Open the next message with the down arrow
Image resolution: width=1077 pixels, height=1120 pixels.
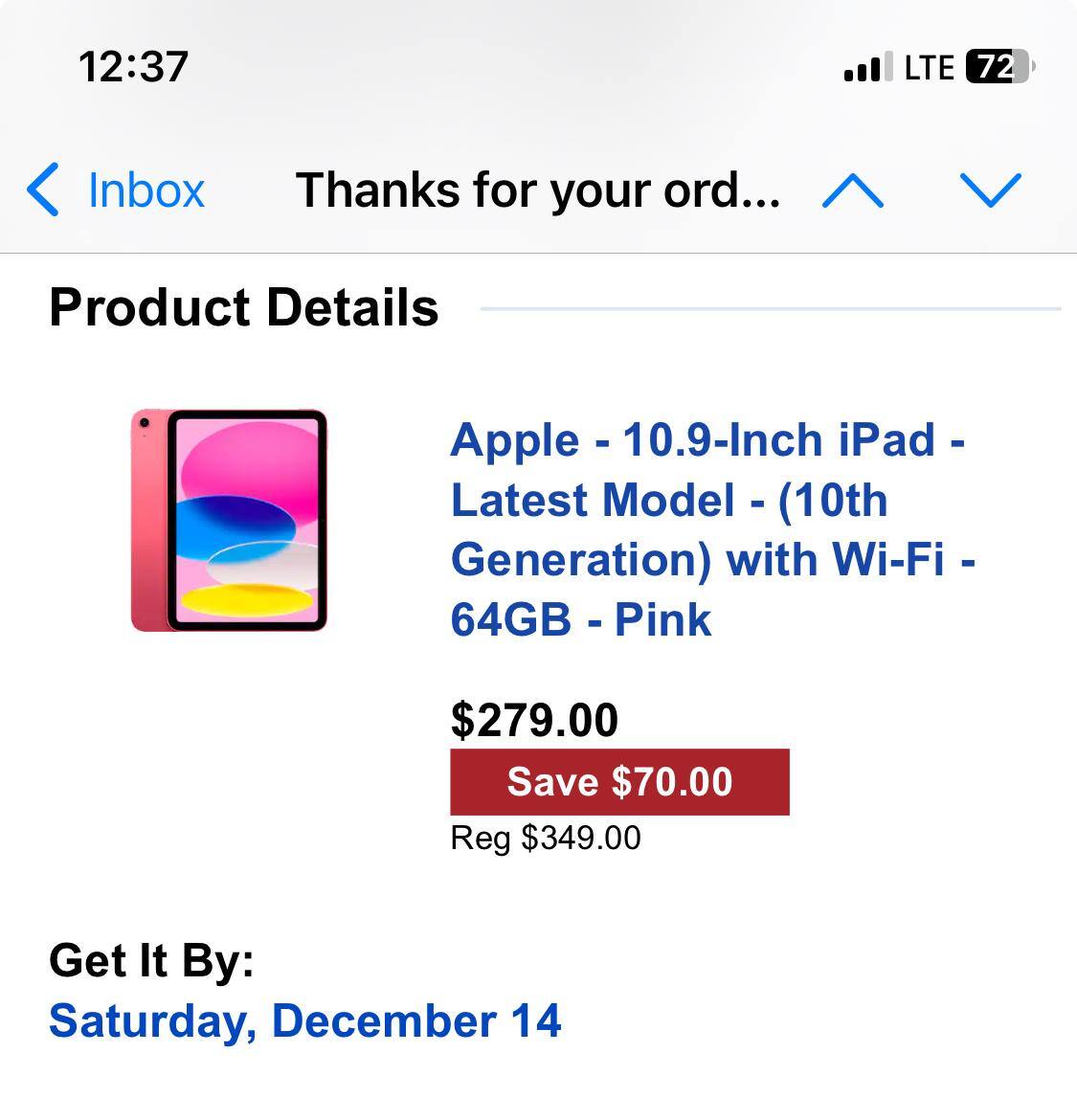(x=993, y=190)
